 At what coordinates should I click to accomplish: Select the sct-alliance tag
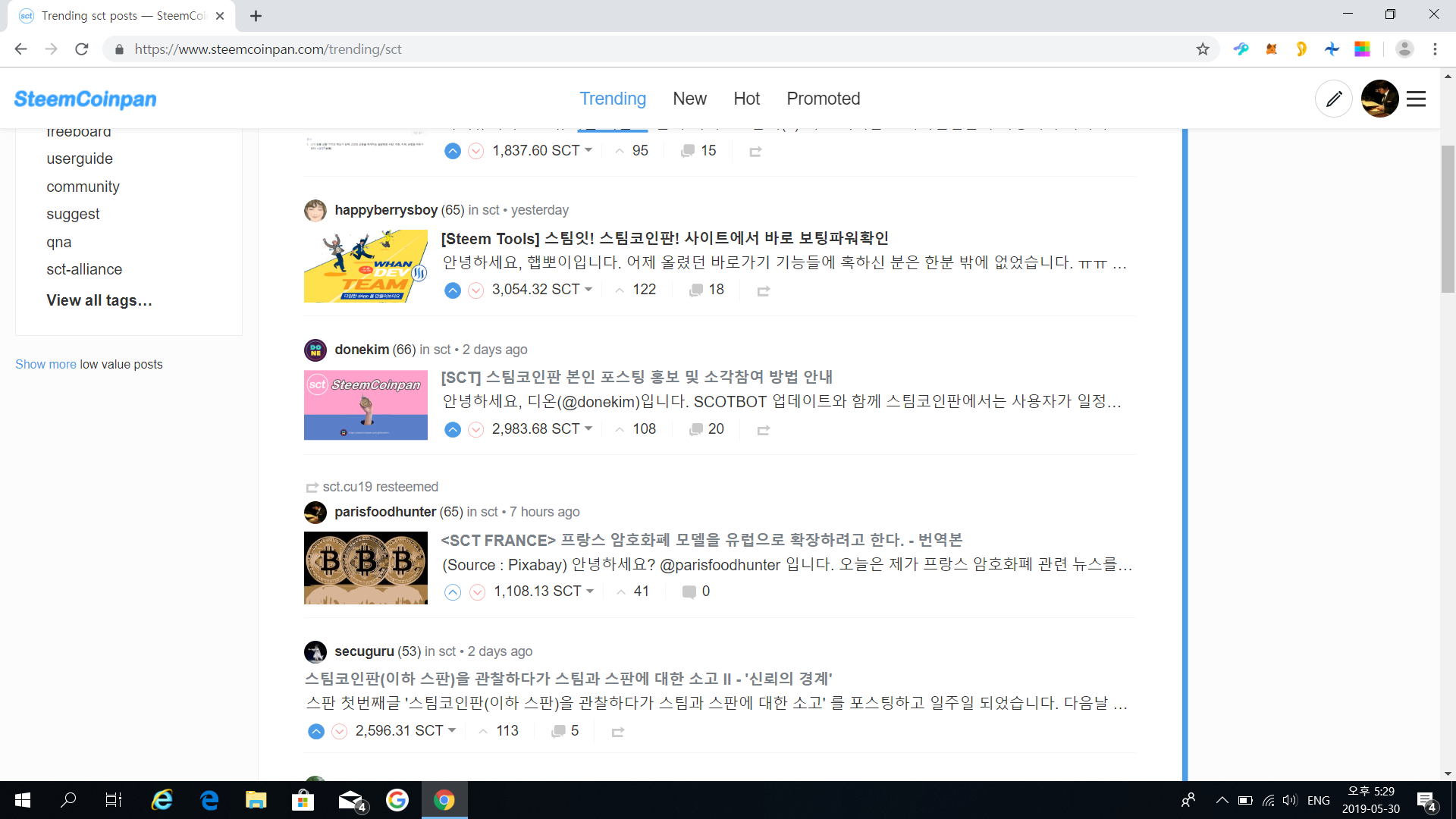pyautogui.click(x=84, y=269)
